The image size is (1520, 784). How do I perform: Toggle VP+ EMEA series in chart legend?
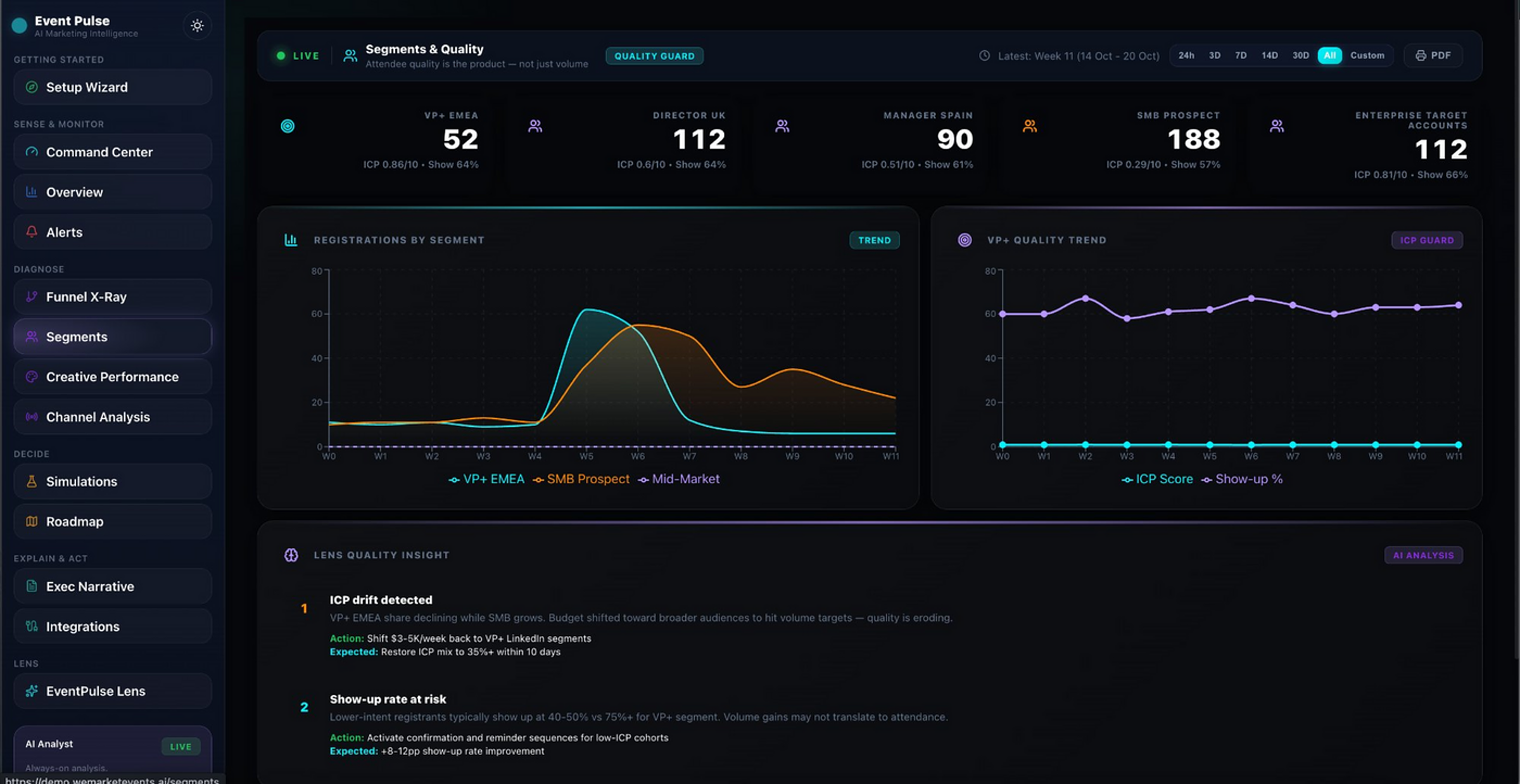[486, 479]
